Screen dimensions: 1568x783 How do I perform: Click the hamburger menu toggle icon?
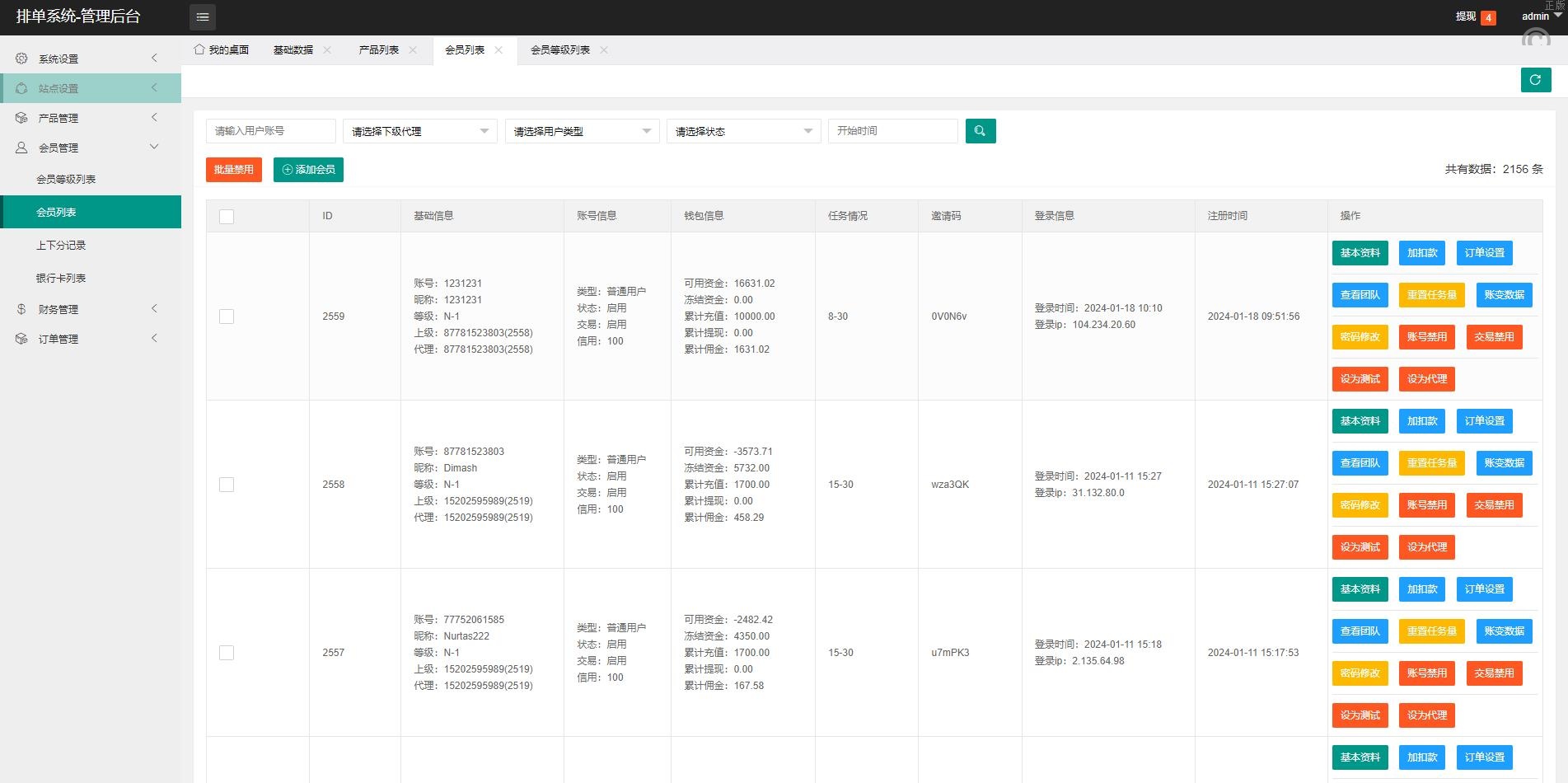203,16
